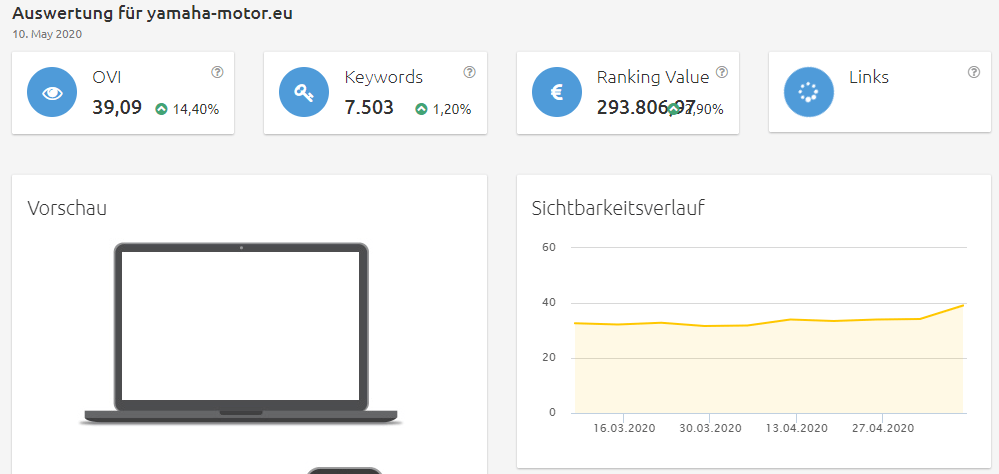Click the Vorschau panel heading
The height and width of the screenshot is (474, 999).
pyautogui.click(x=67, y=208)
